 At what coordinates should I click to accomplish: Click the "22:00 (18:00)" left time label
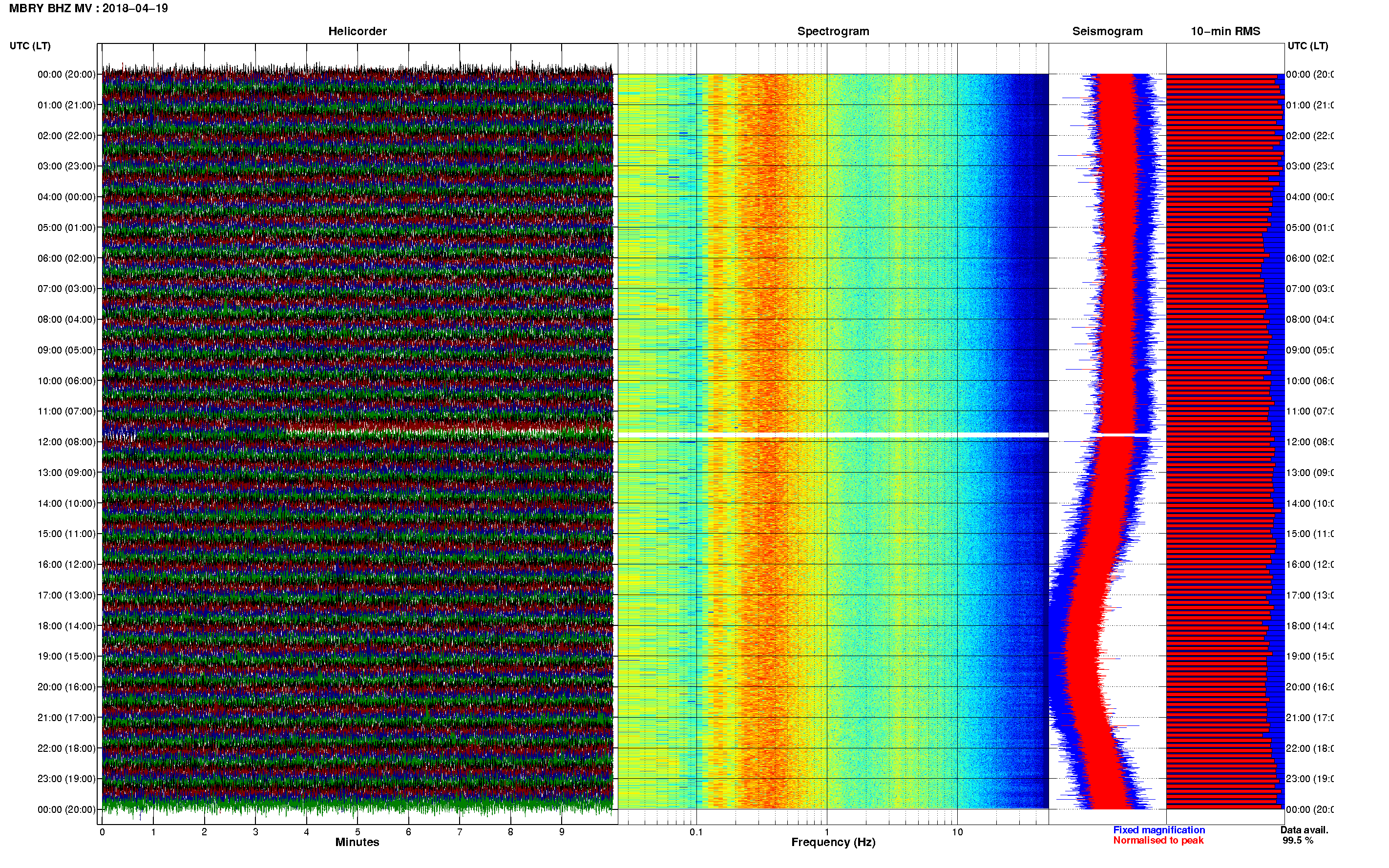(x=66, y=748)
